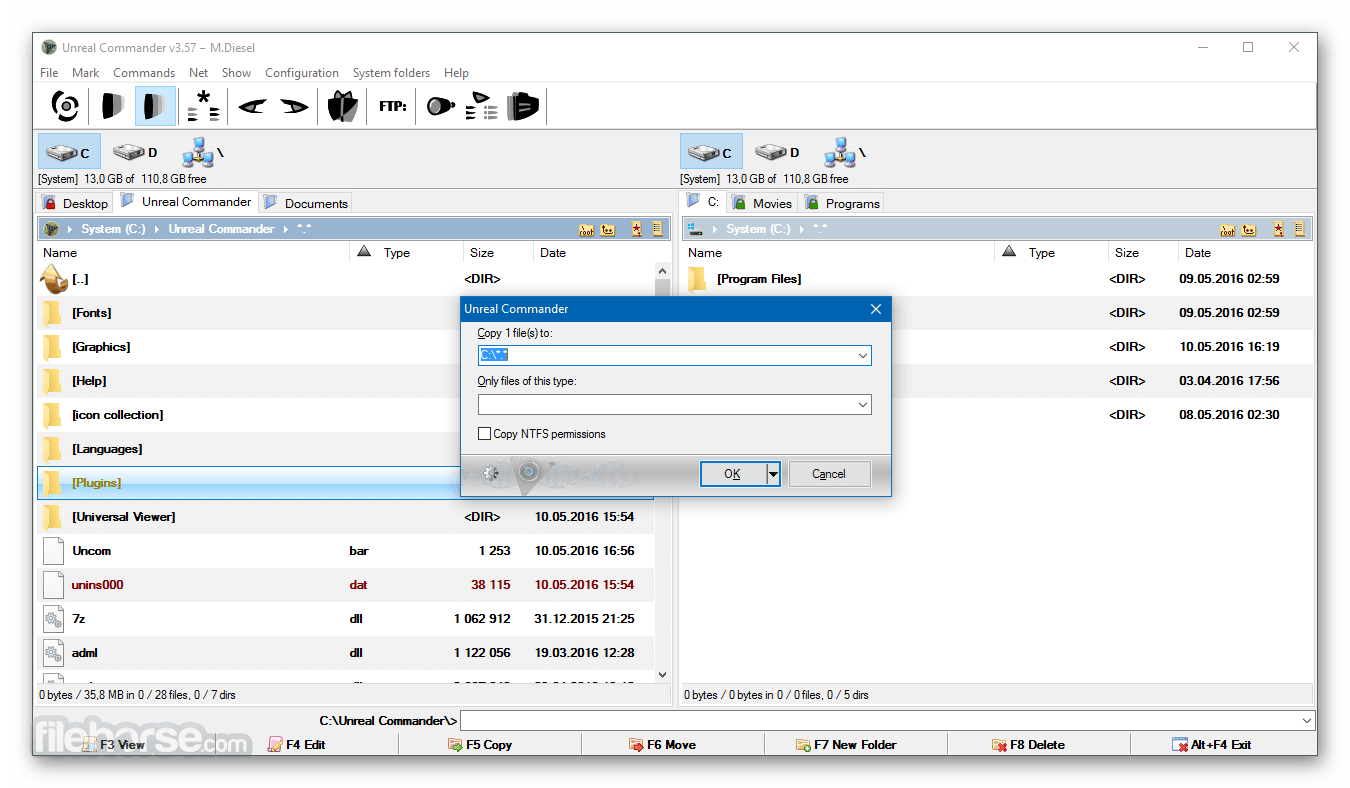Screen dimensions: 1350x788
Task: Confirm the copy with the OK button
Action: tap(733, 474)
